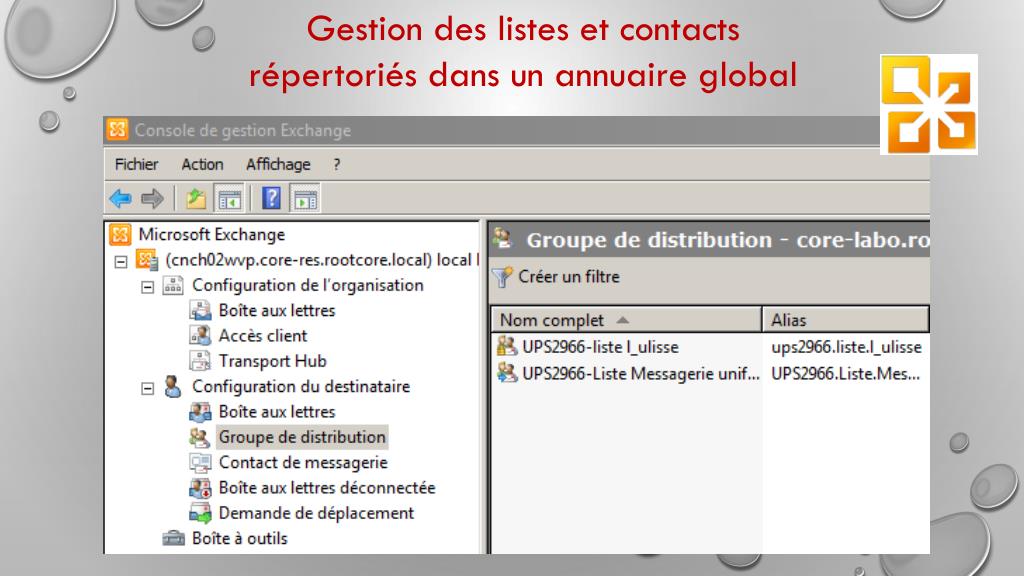
Task: Click the Microsoft Office logo image
Action: [x=929, y=104]
